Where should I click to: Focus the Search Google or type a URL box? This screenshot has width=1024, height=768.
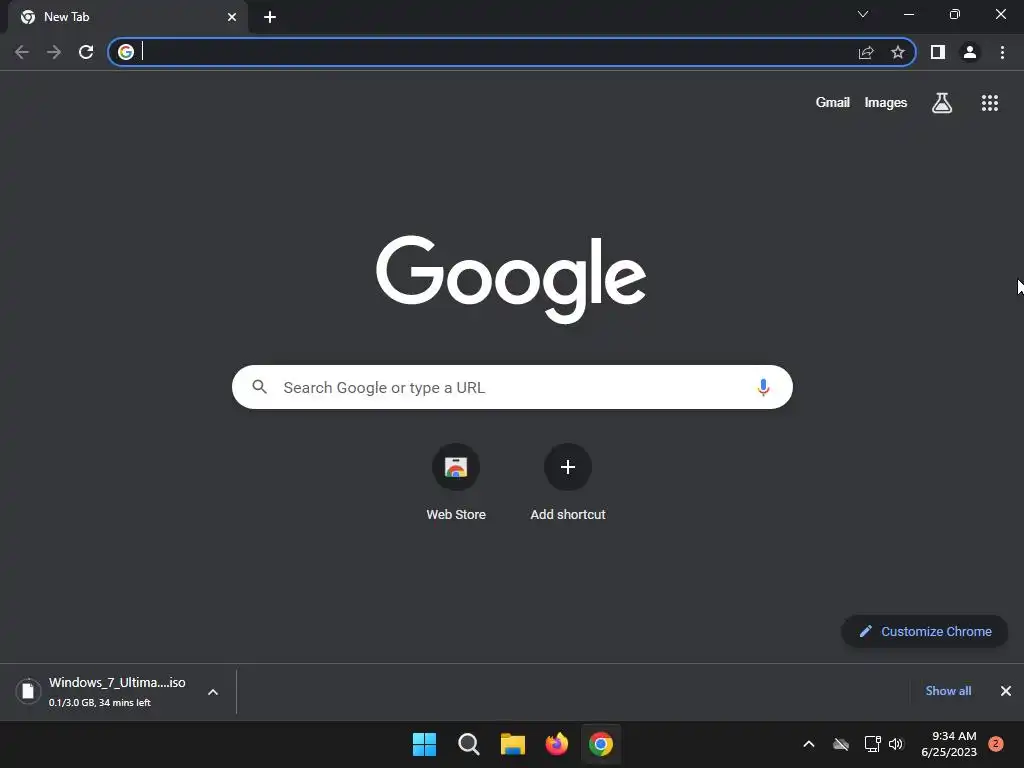(512, 387)
